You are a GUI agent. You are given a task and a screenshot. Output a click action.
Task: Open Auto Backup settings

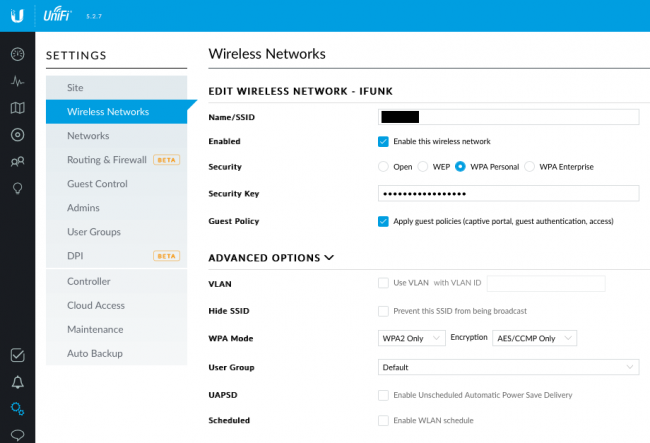(116, 353)
